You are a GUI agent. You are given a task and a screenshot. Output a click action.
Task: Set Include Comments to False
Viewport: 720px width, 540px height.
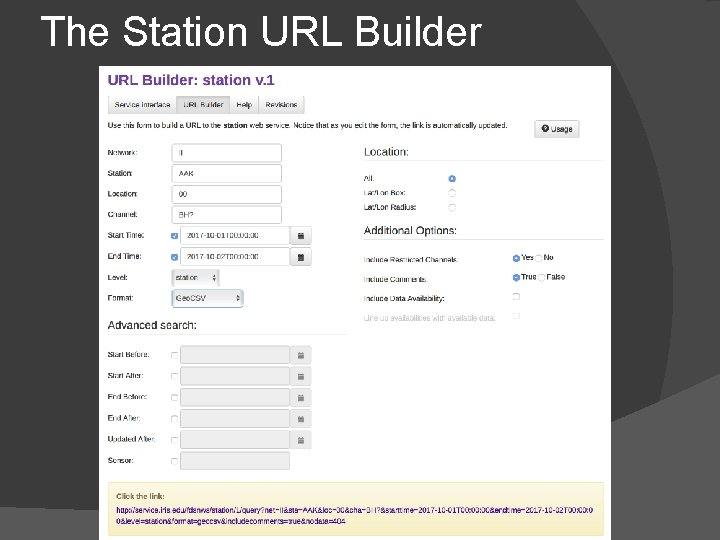click(542, 277)
